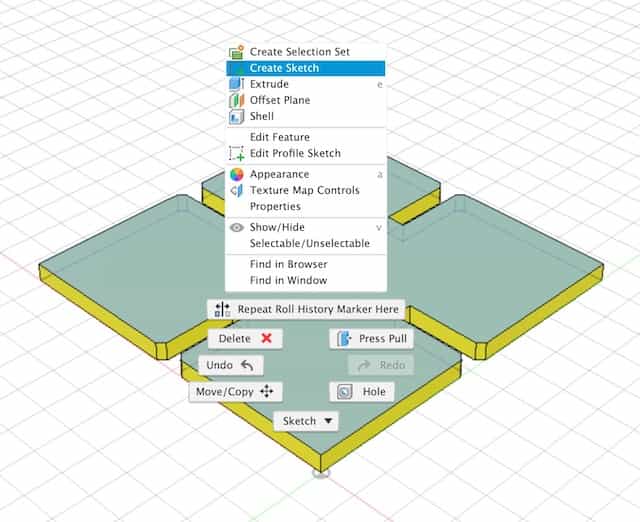The width and height of the screenshot is (640, 522).
Task: Click the Texture Map Controls icon
Action: 237,191
